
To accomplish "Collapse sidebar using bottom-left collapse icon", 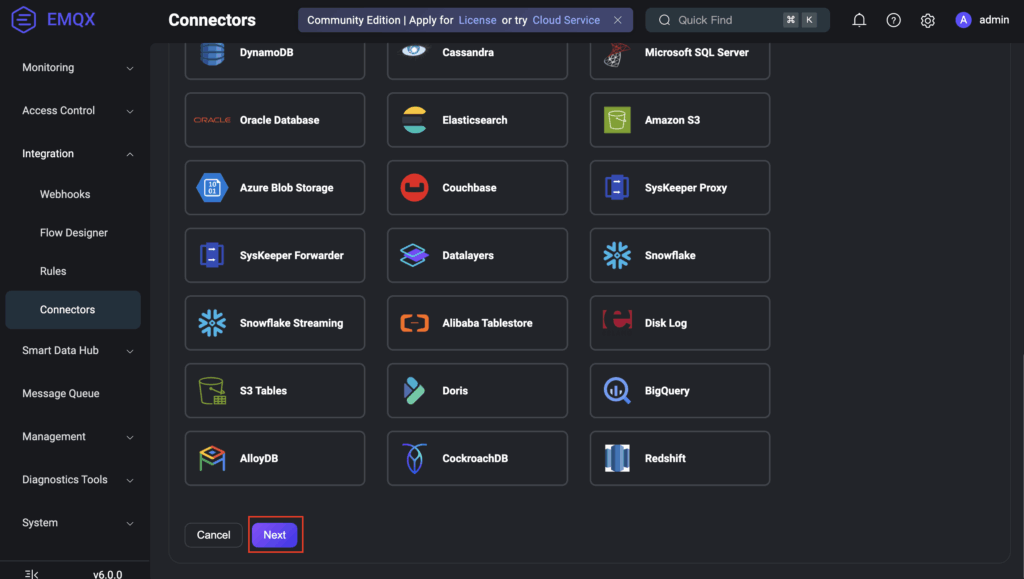I will pyautogui.click(x=31, y=573).
